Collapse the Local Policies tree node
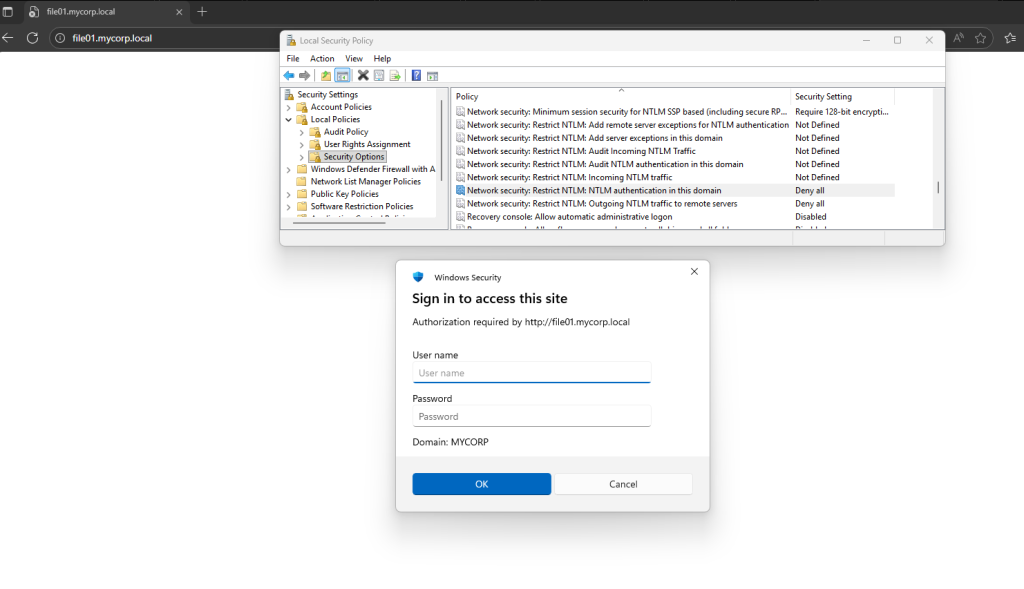 [x=288, y=118]
